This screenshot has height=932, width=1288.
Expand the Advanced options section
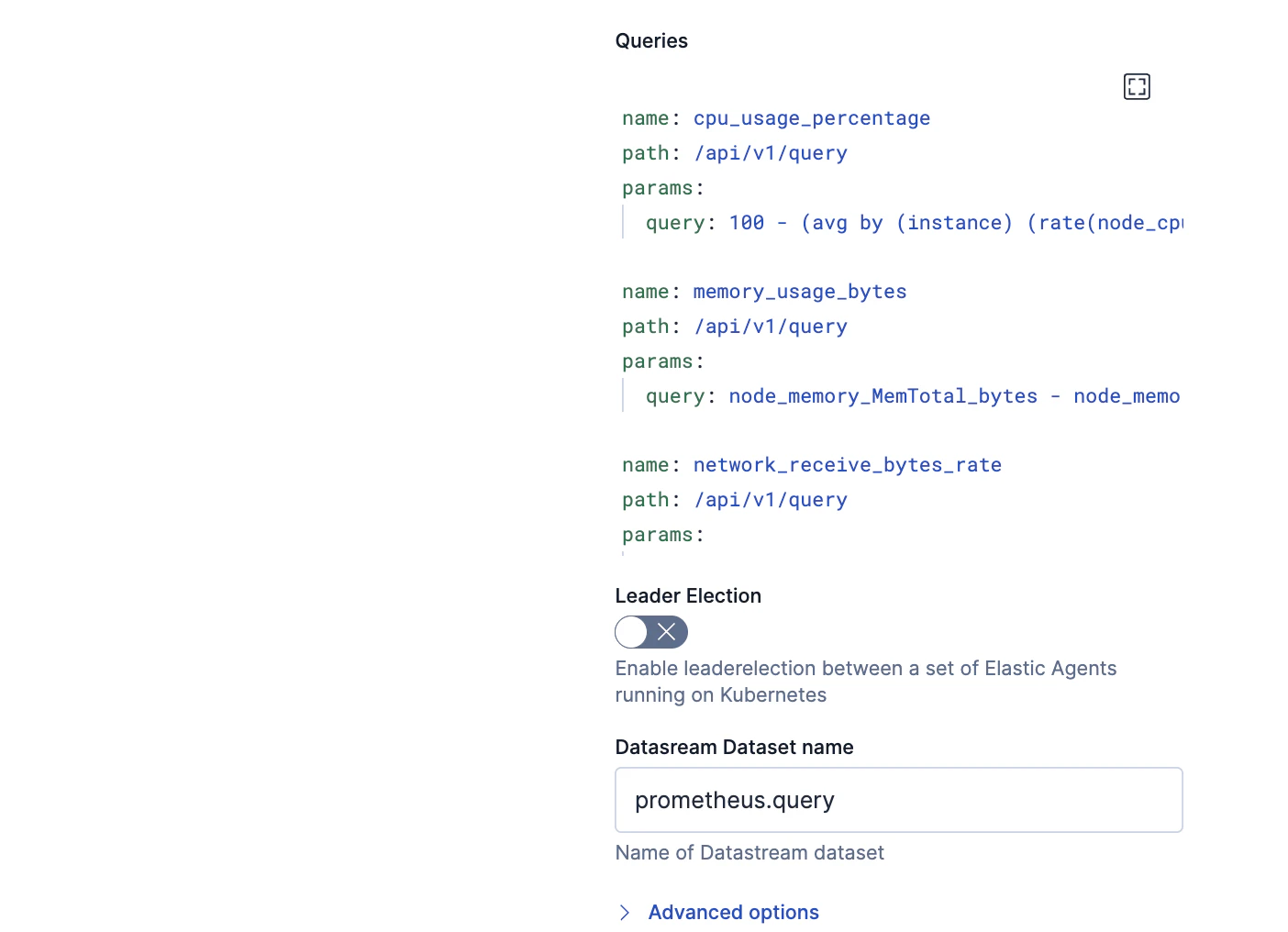733,912
